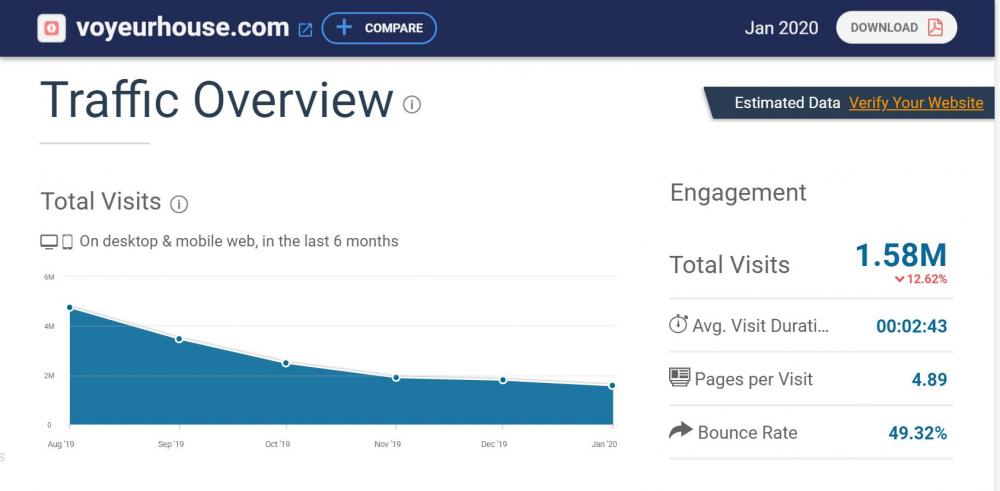Click the info icon beside Total Visits heading
Image resolution: width=1000 pixels, height=491 pixels.
tap(179, 204)
